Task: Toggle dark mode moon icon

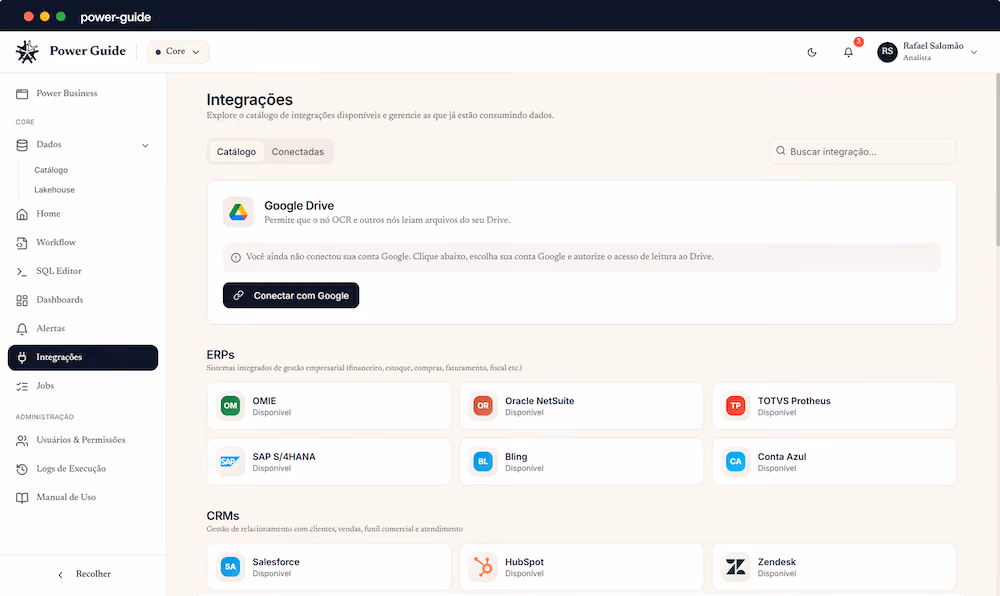Action: (812, 52)
